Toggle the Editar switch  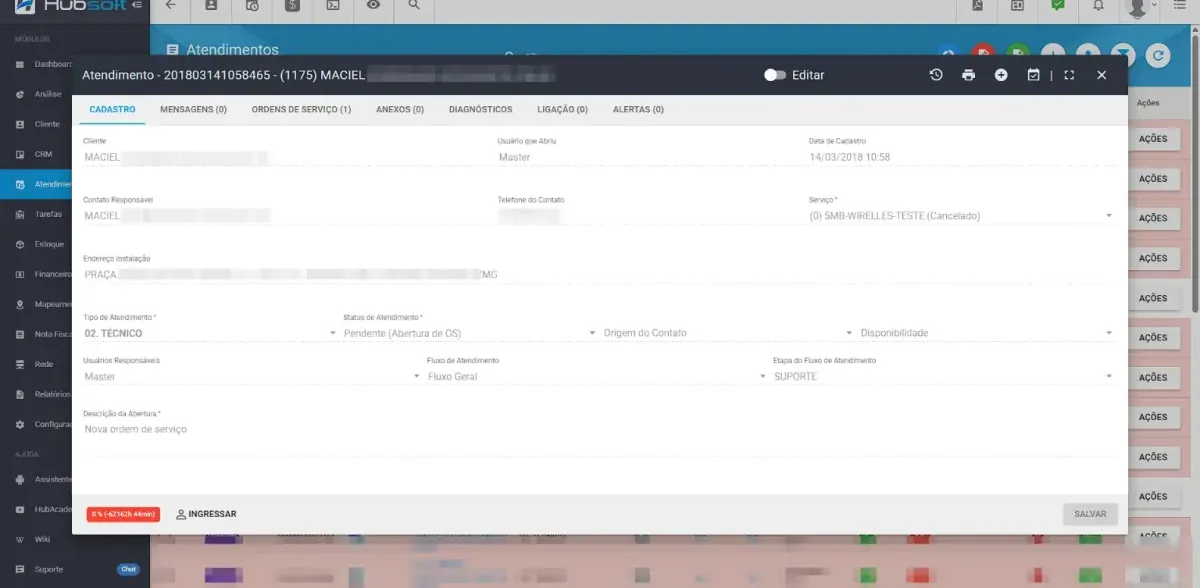click(775, 75)
